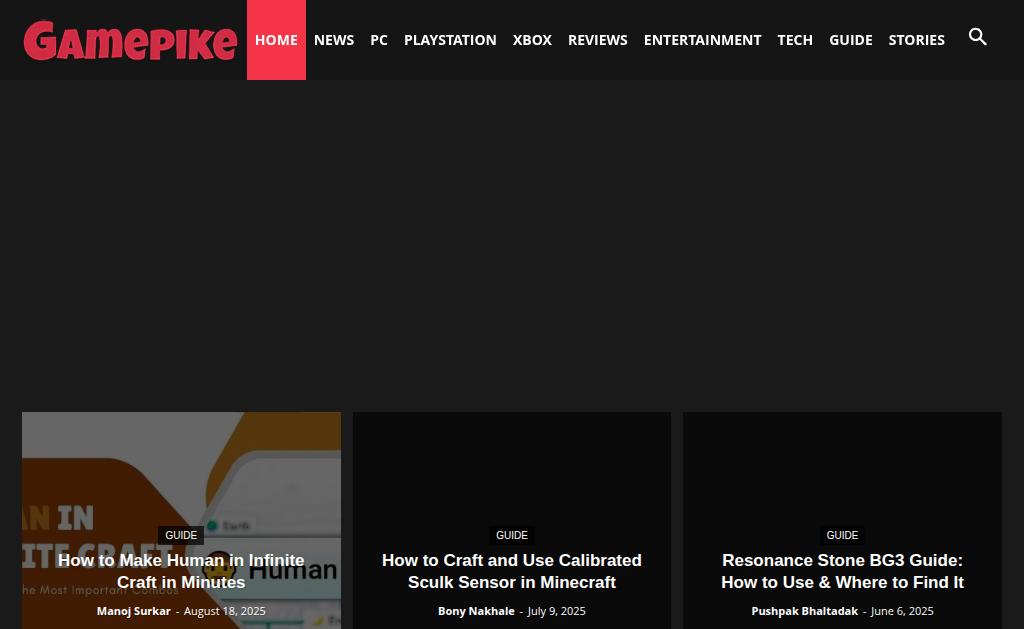The image size is (1024, 629).
Task: Open the Calibrated Sculk Sensor Minecraft article
Action: tap(511, 571)
